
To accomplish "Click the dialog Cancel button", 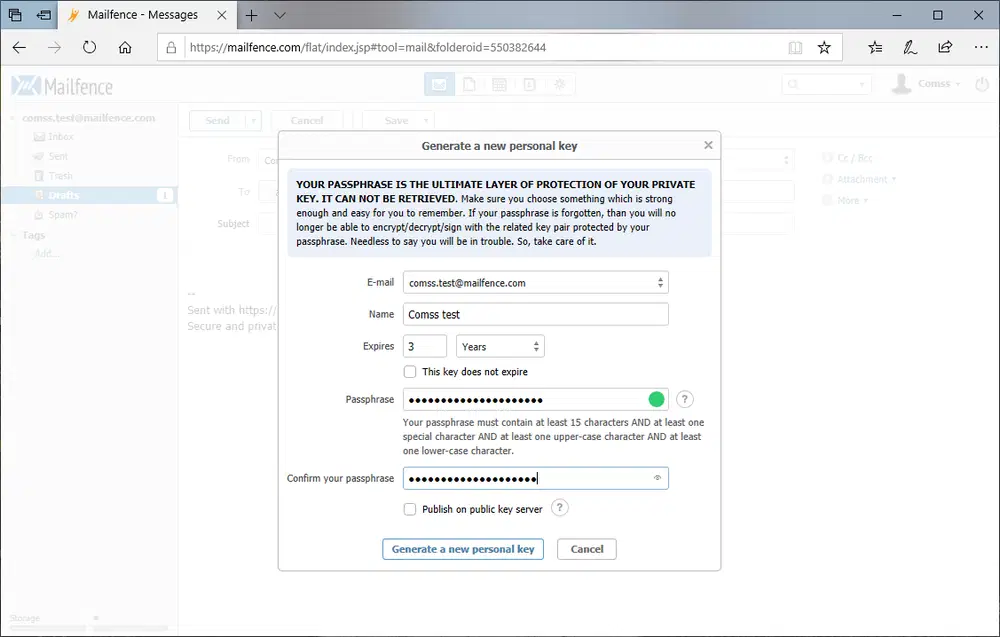I will 587,549.
